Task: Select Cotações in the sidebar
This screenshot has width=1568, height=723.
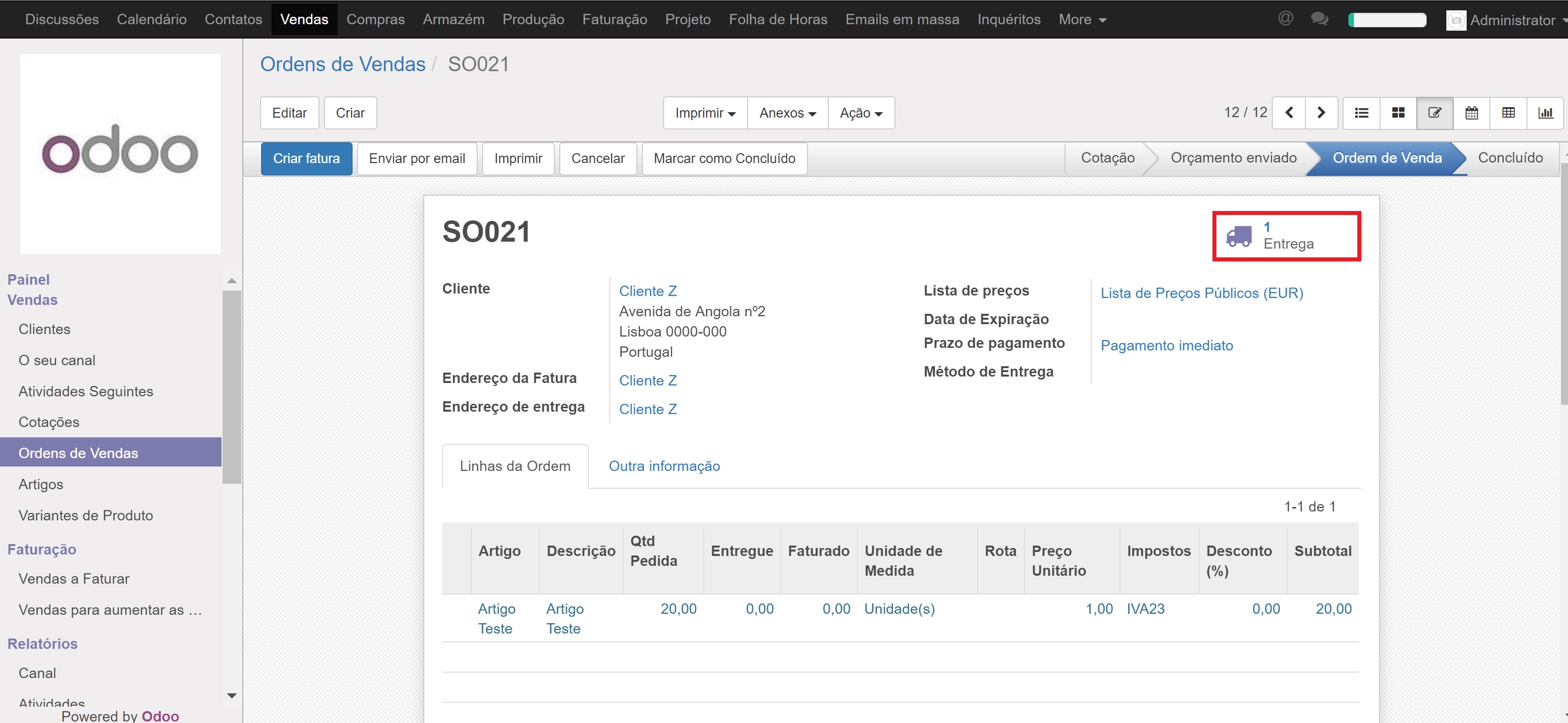Action: (x=48, y=422)
